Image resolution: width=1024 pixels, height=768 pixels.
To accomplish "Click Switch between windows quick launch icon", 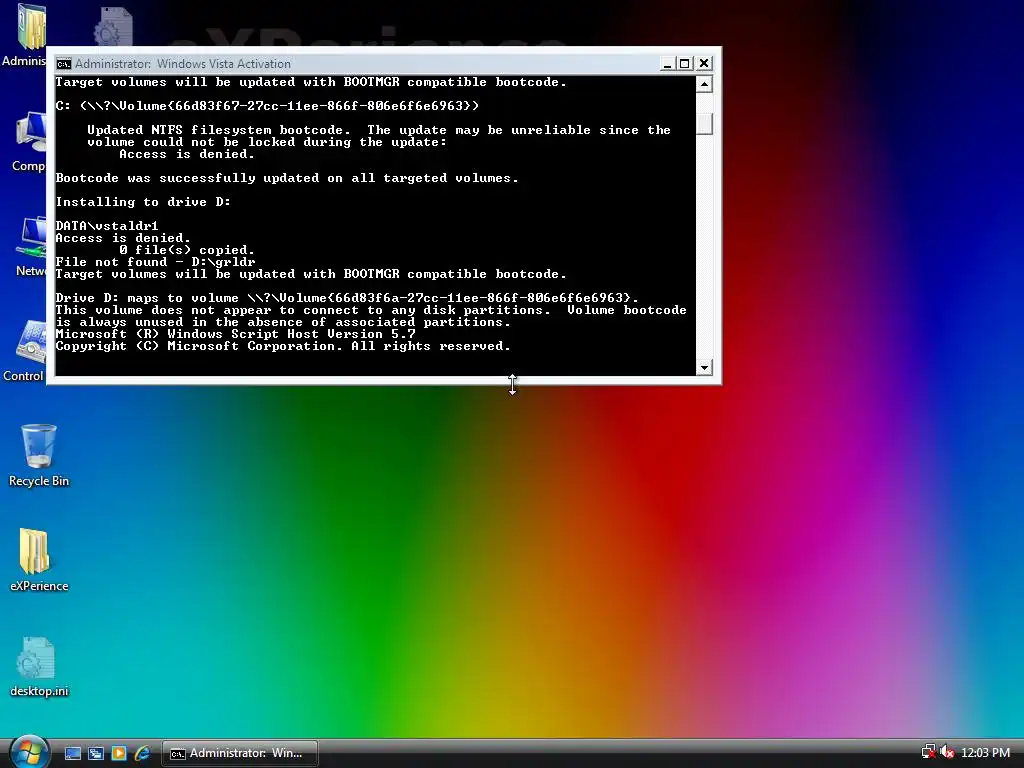I will click(x=96, y=753).
